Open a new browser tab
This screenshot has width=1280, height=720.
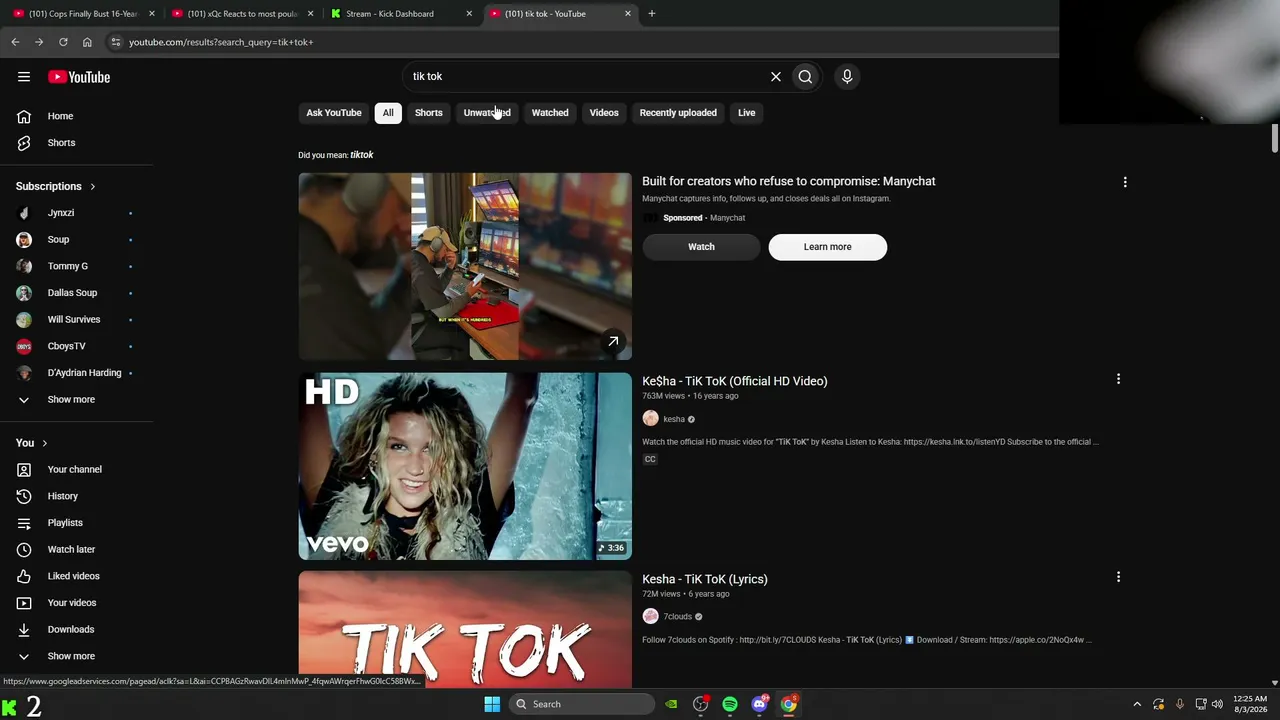point(652,14)
